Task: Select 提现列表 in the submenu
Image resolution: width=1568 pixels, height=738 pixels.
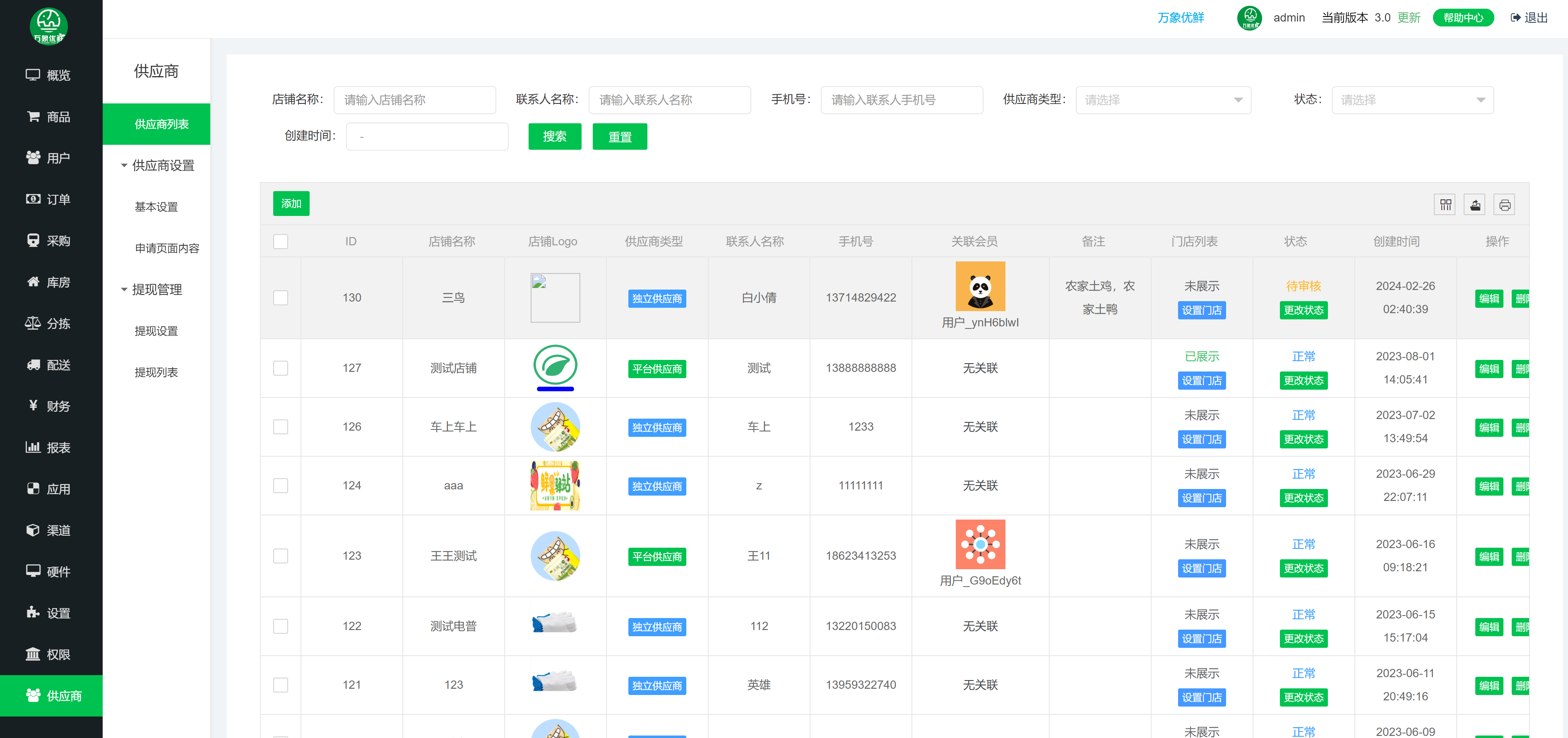Action: [x=156, y=372]
